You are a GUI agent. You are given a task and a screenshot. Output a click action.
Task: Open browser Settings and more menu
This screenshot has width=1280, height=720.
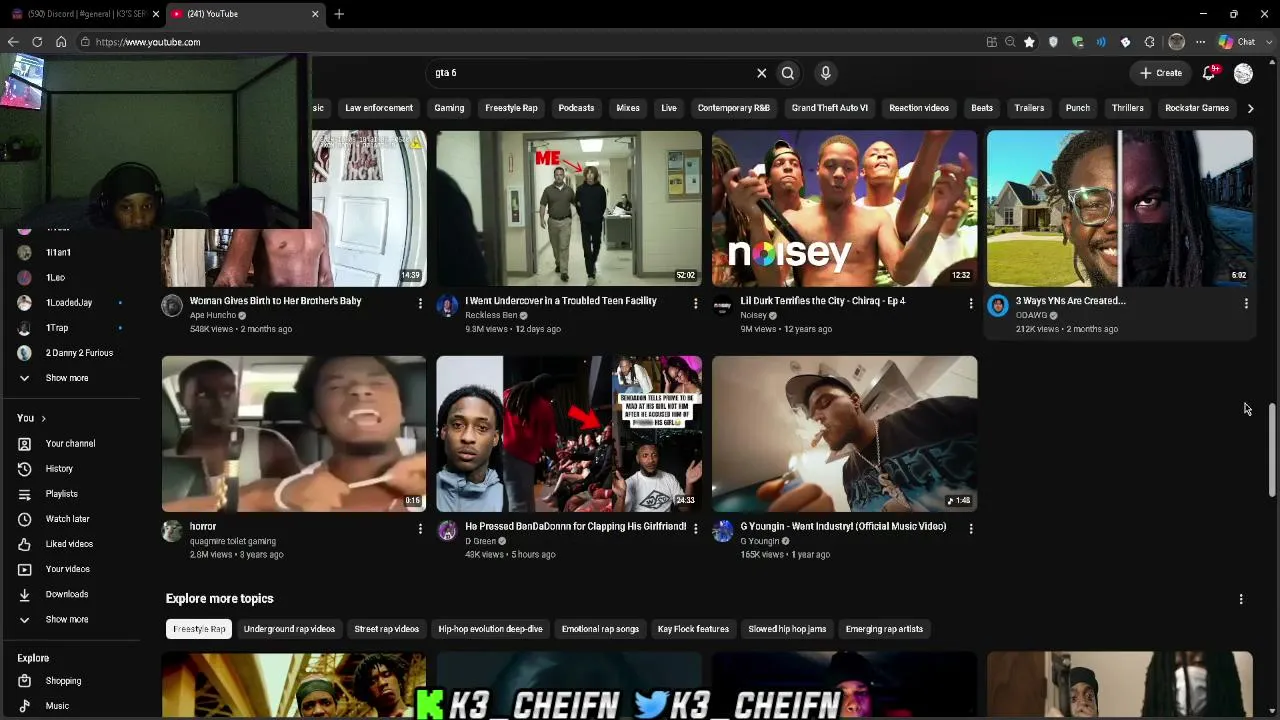(x=1200, y=42)
